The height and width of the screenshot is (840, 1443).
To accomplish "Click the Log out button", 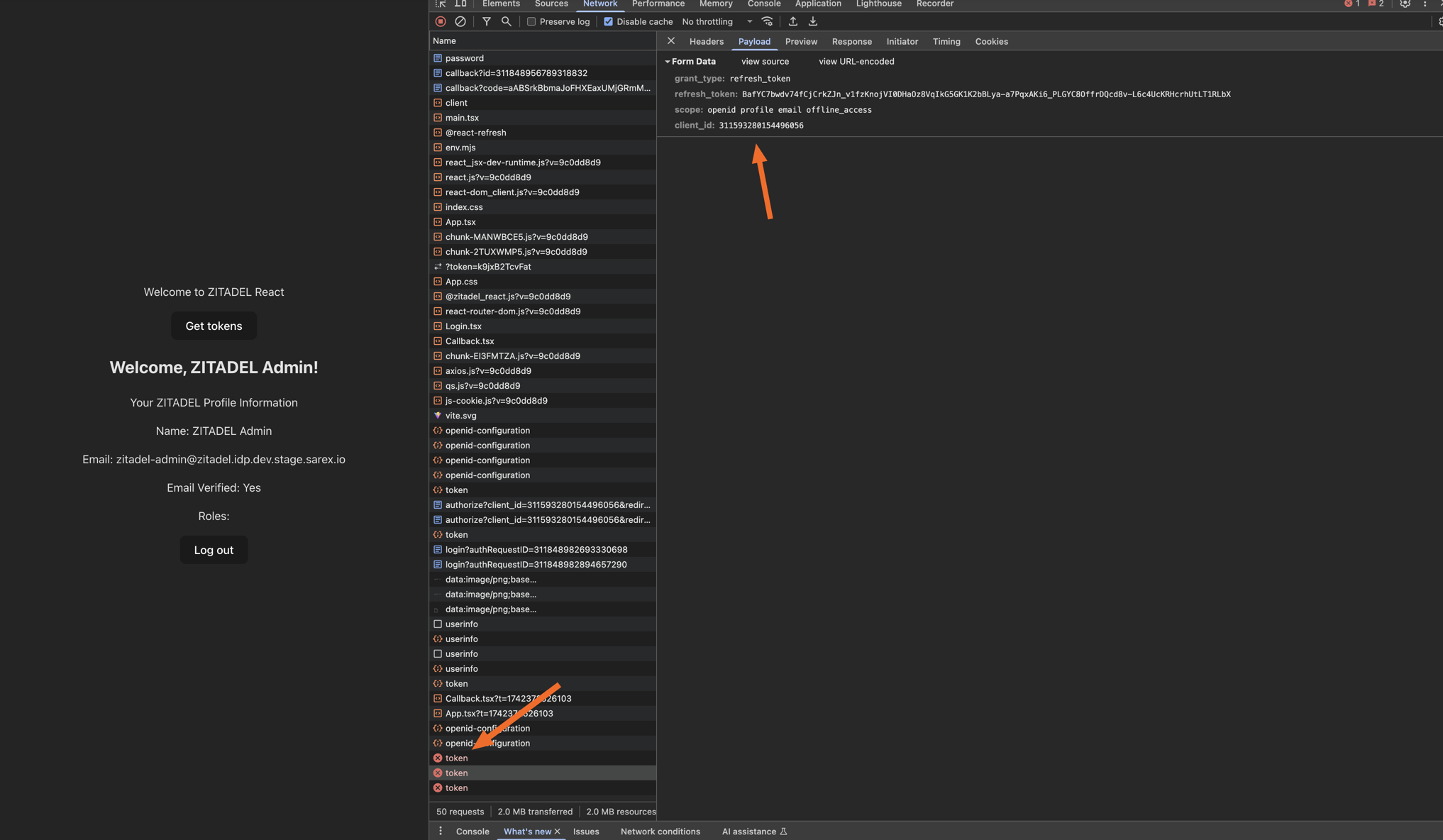I will [x=214, y=550].
